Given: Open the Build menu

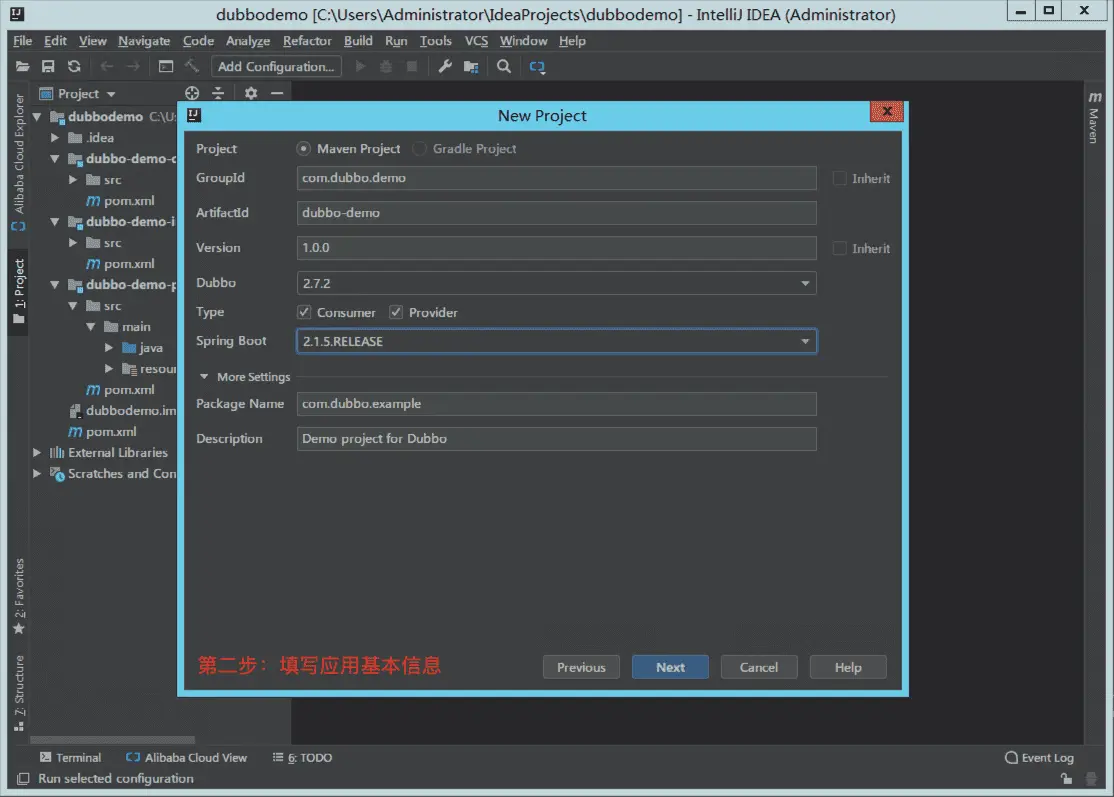Looking at the screenshot, I should [358, 41].
